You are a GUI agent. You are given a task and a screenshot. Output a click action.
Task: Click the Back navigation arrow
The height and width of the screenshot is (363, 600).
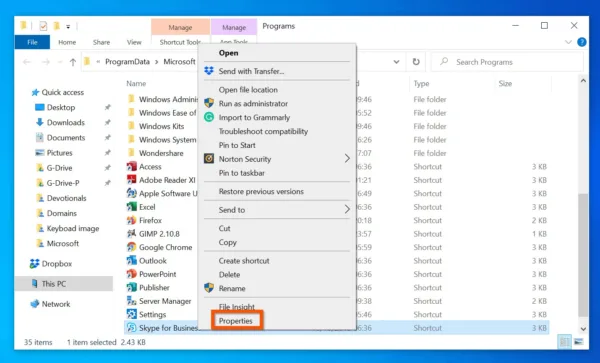point(27,62)
